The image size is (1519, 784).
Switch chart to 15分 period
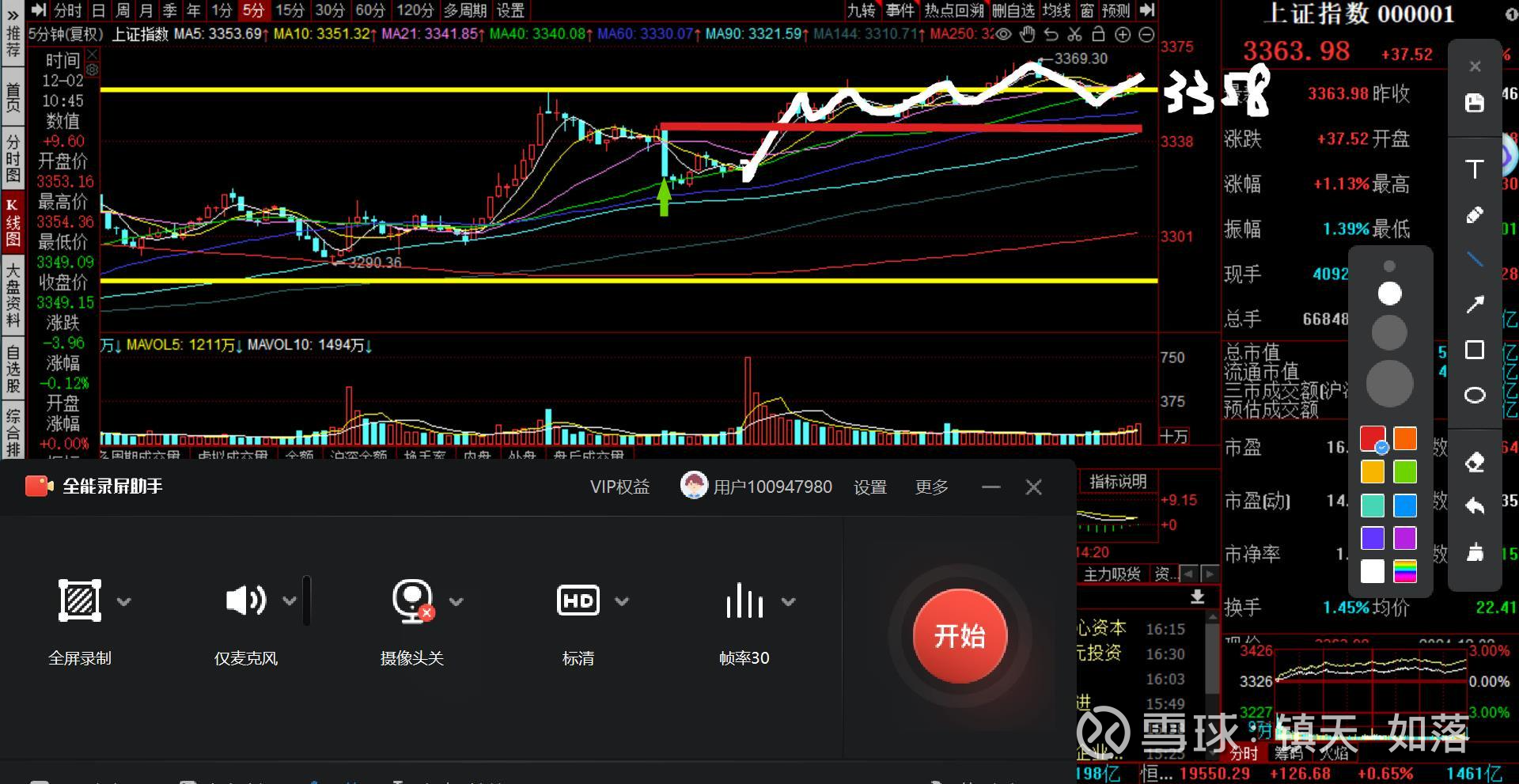coord(290,9)
